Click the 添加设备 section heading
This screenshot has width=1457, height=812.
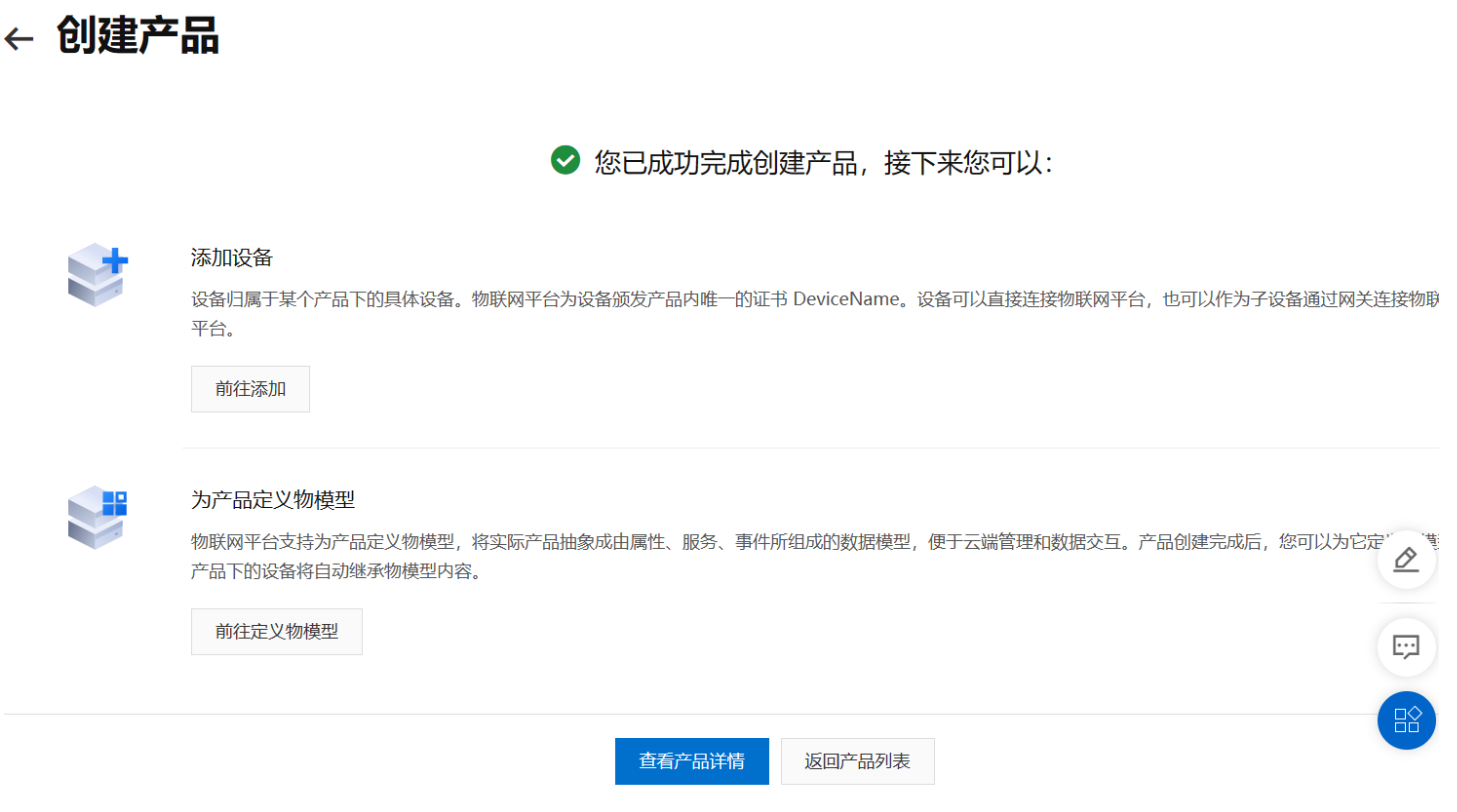click(x=232, y=257)
